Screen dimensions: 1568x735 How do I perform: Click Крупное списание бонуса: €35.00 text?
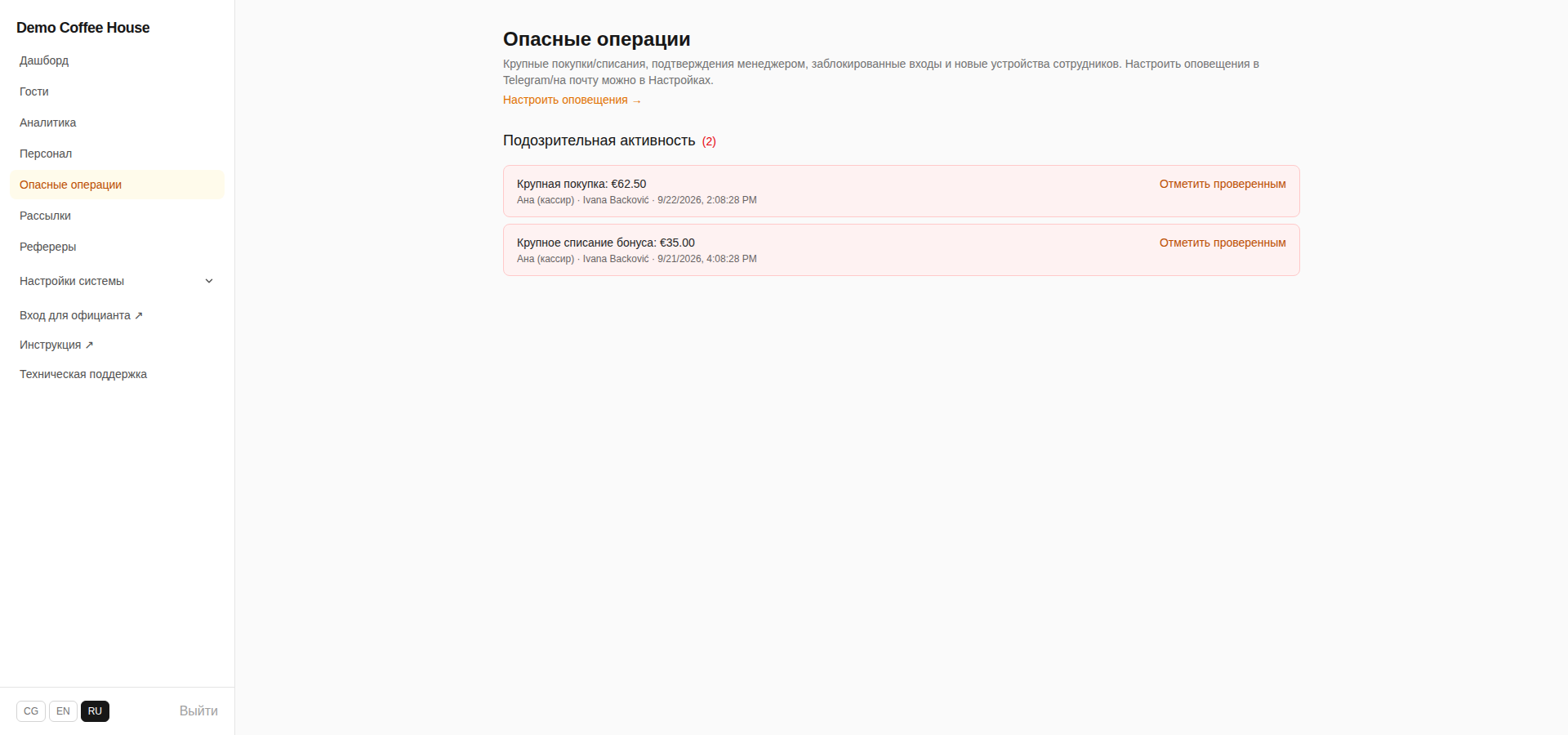click(606, 243)
